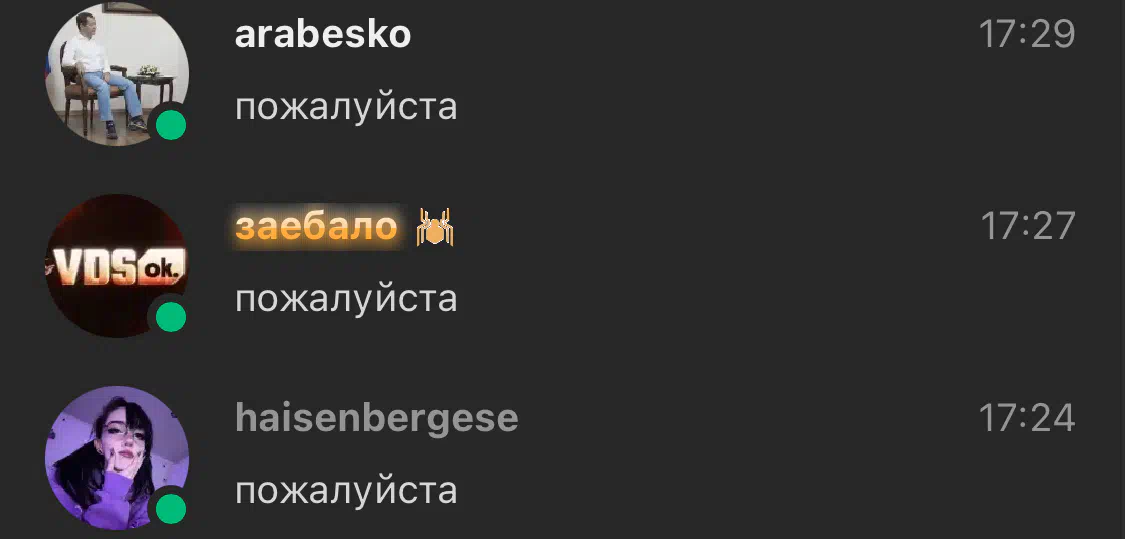Image resolution: width=1125 pixels, height=539 pixels.
Task: Select the пожалуйста message under заебало
Action: tap(347, 299)
